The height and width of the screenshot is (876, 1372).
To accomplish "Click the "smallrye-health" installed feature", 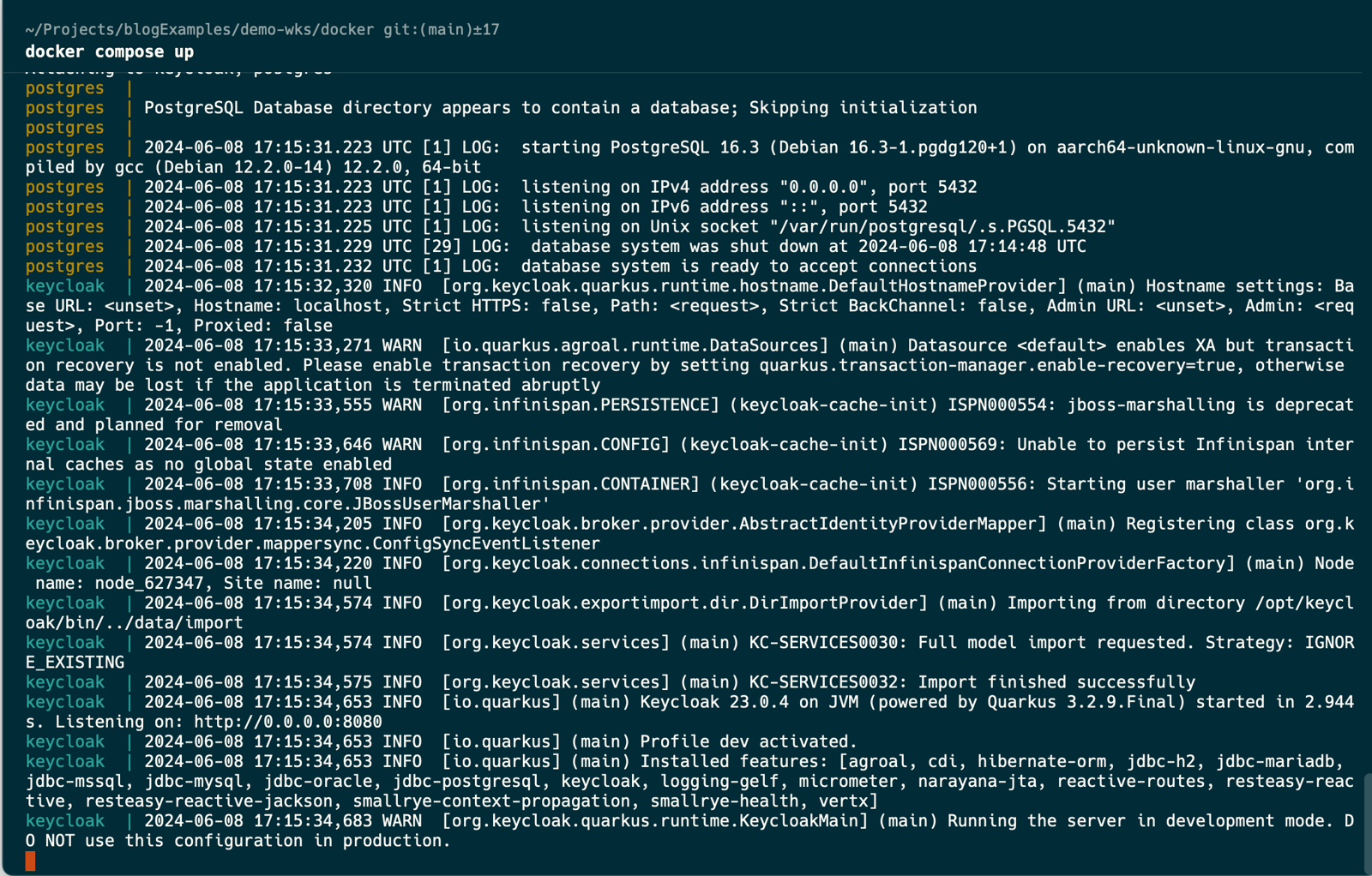I will 725,801.
